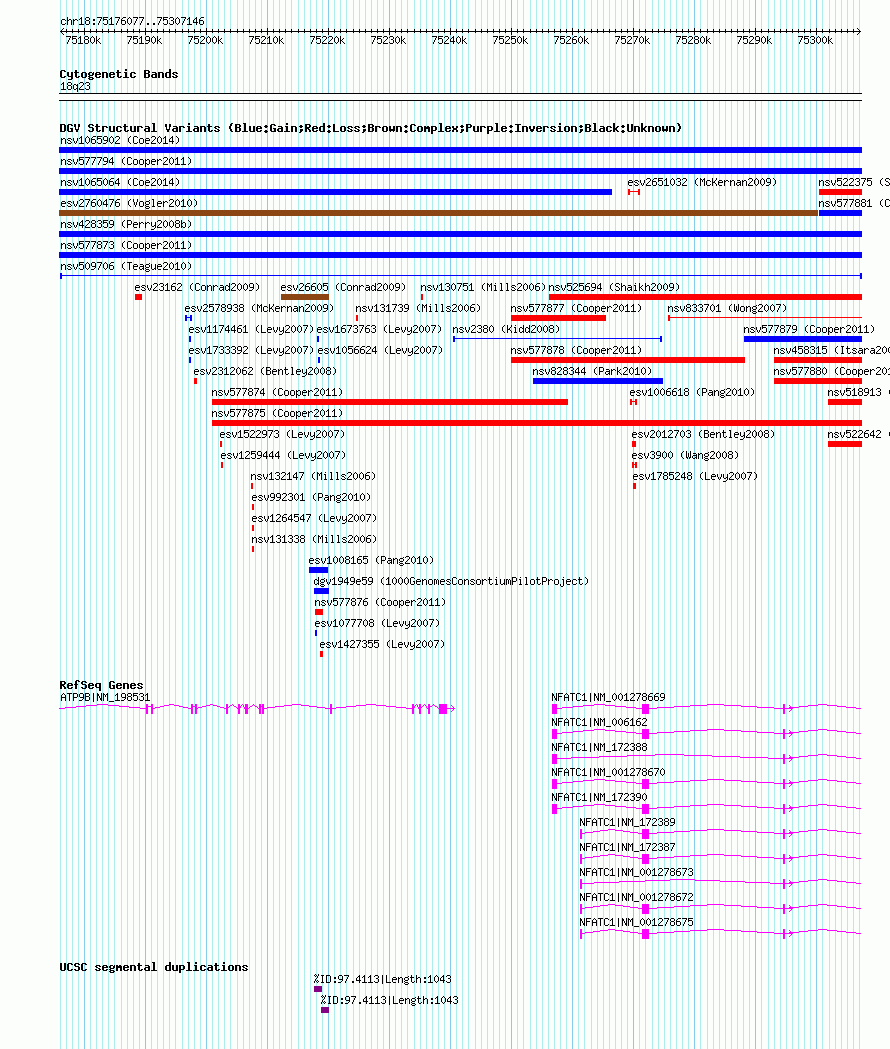Click nsv2380 (Kidd2008) label
This screenshot has width=890, height=1049.
506,329
